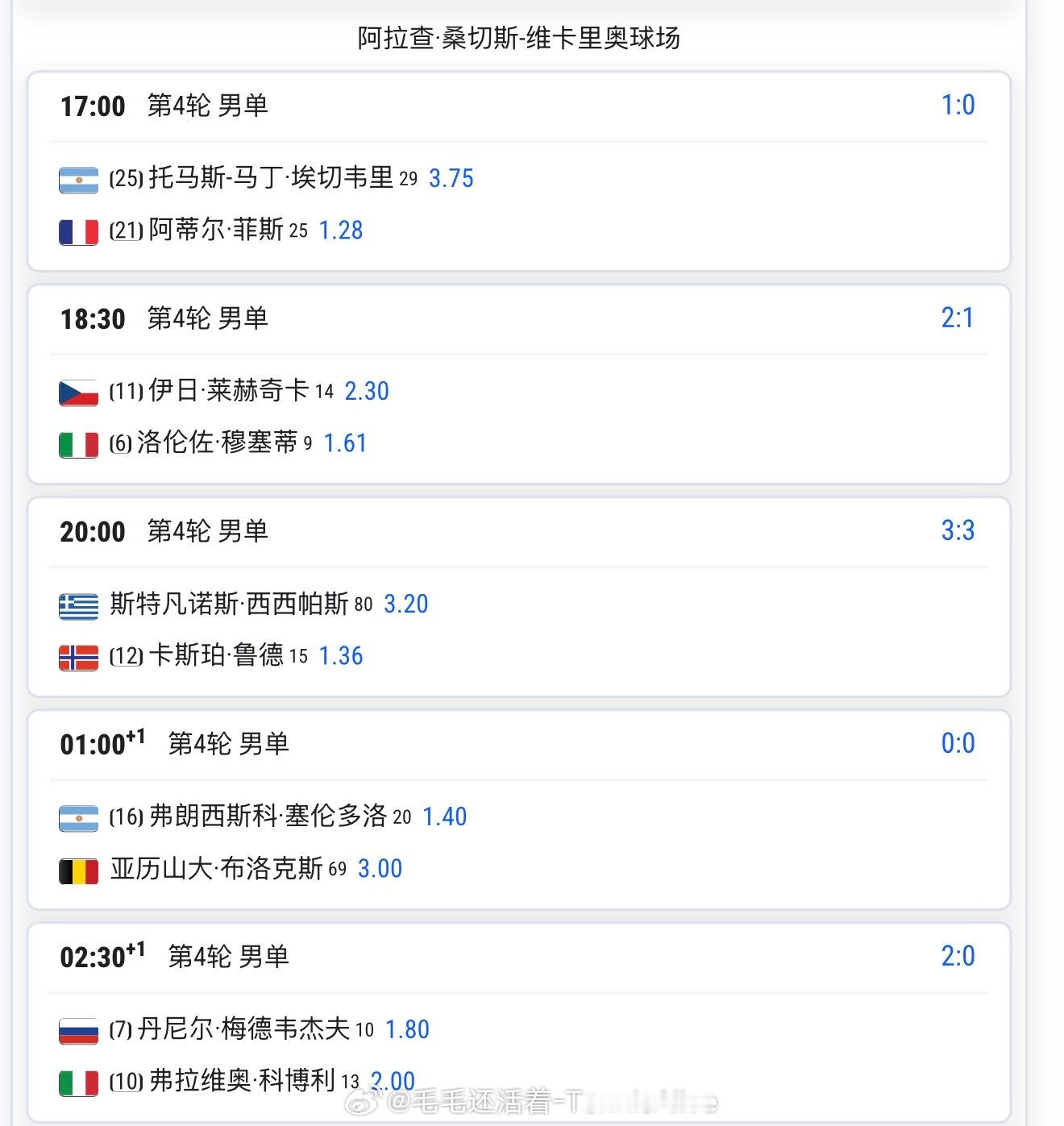Click Greece flag beside 斯特凡诺斯·西西帕斯

point(78,605)
